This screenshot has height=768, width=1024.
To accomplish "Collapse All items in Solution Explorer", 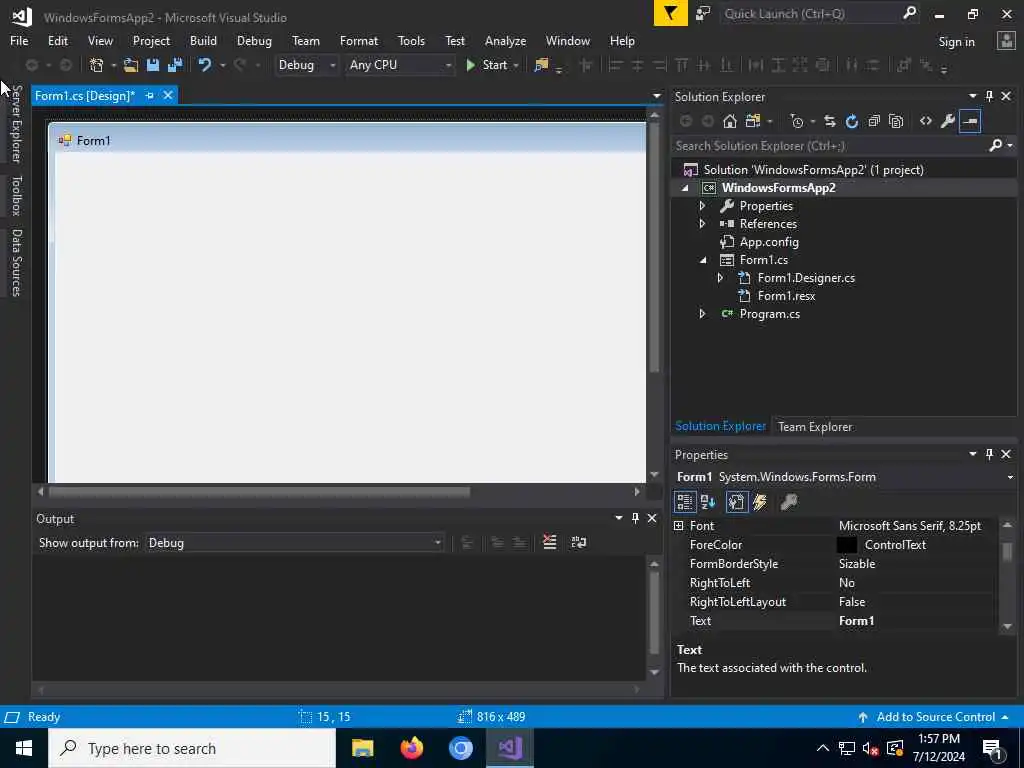I will tap(874, 121).
